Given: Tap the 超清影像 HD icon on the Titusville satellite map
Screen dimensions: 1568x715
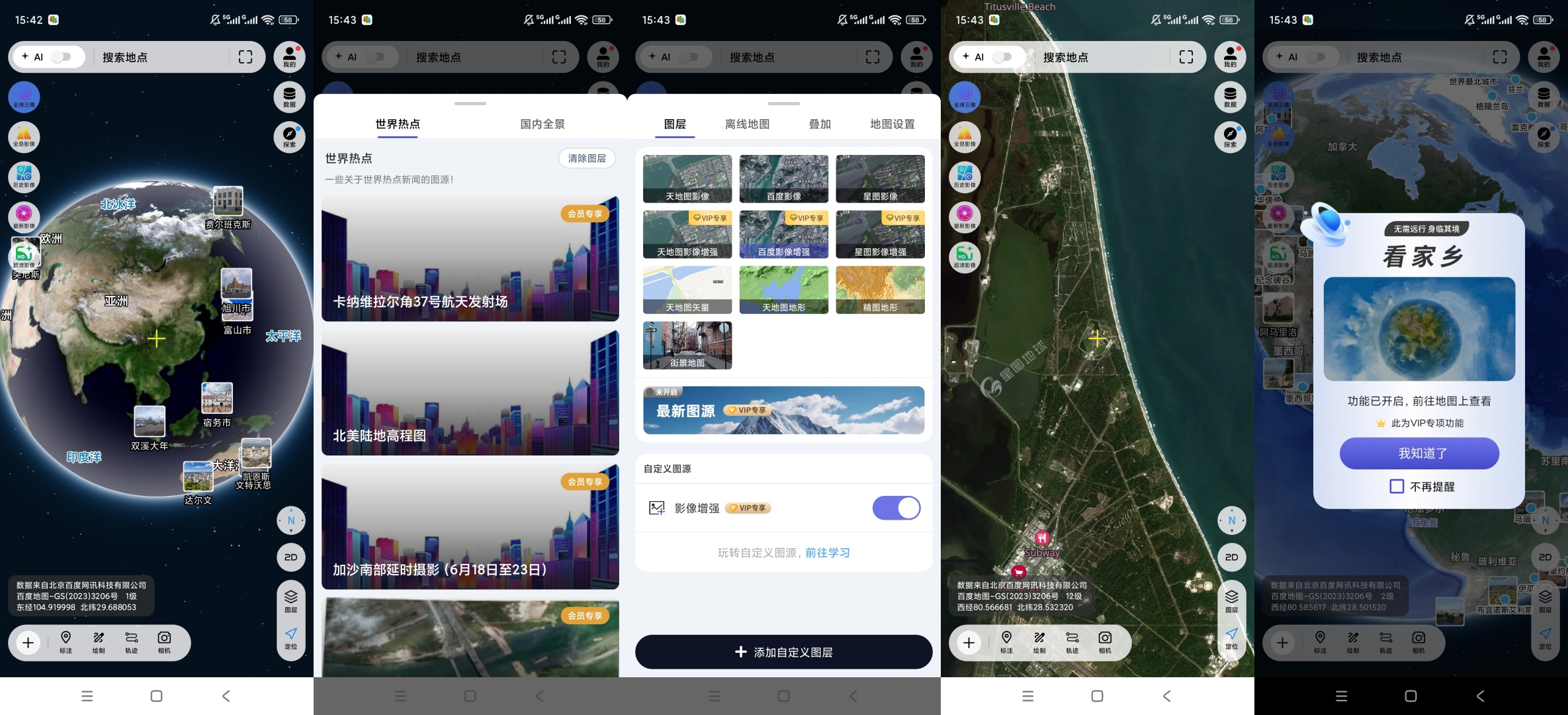Looking at the screenshot, I should click(965, 256).
